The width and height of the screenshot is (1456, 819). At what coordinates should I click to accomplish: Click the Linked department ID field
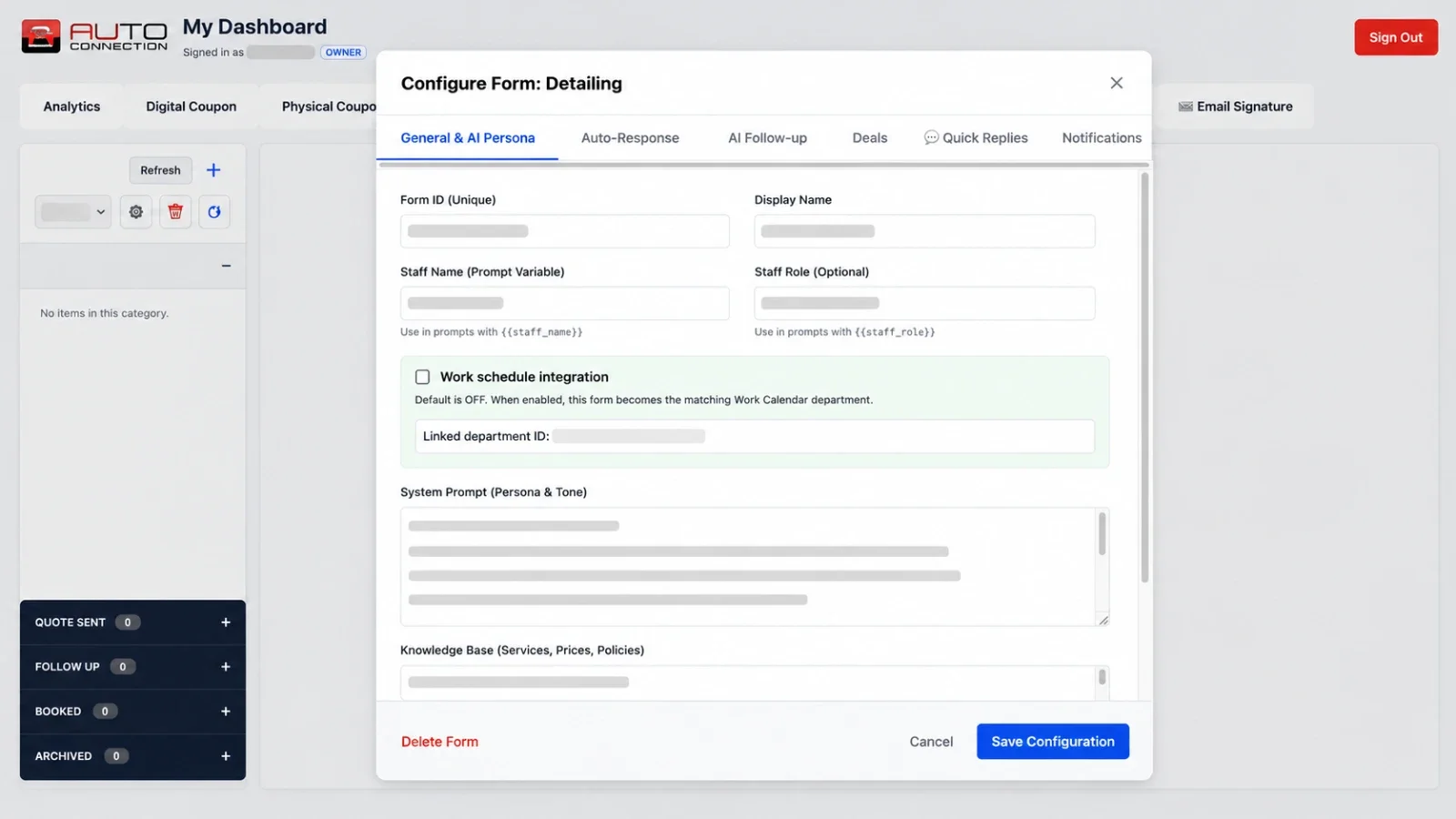pyautogui.click(x=754, y=436)
